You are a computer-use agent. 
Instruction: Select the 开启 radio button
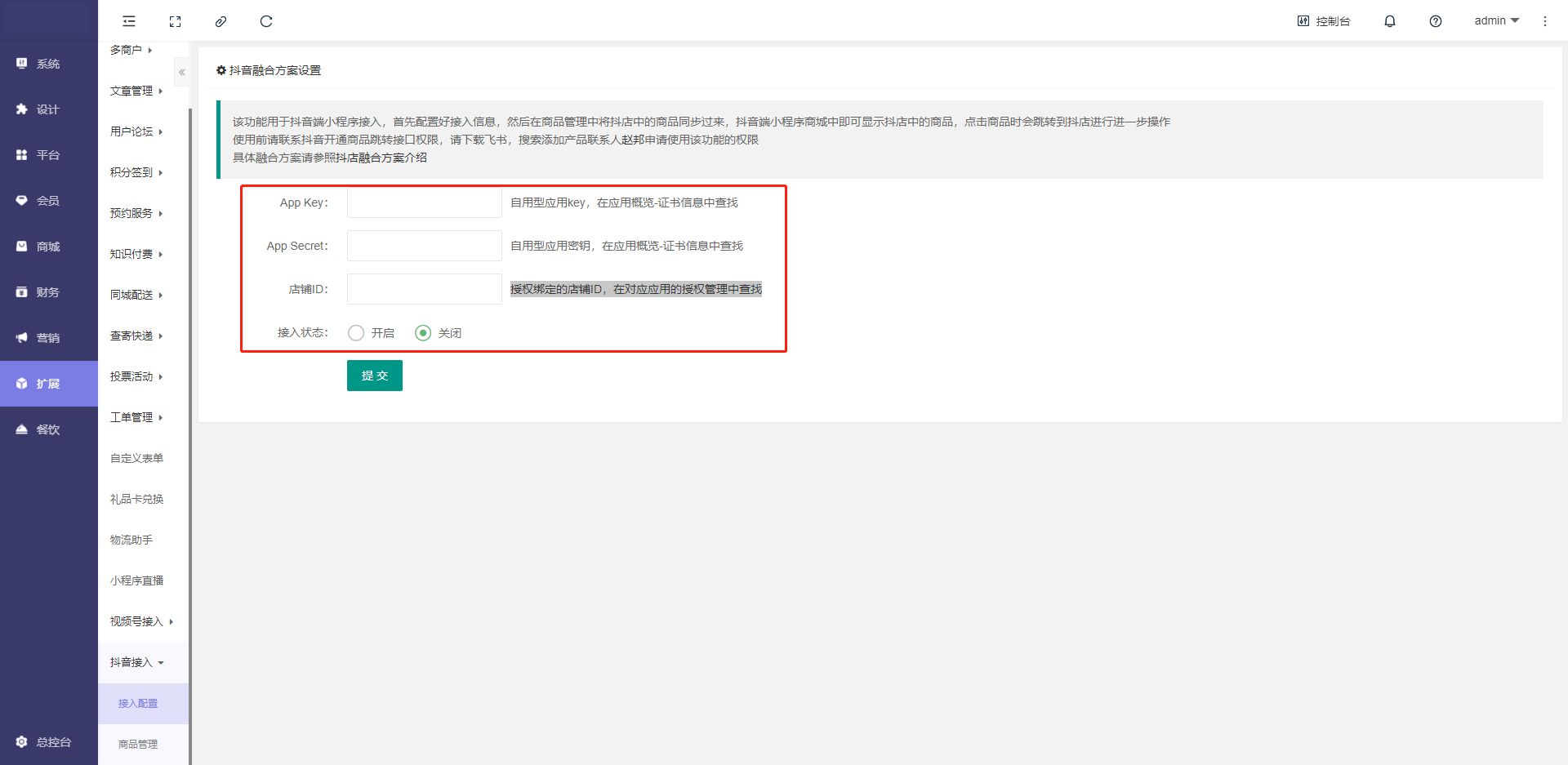point(356,333)
